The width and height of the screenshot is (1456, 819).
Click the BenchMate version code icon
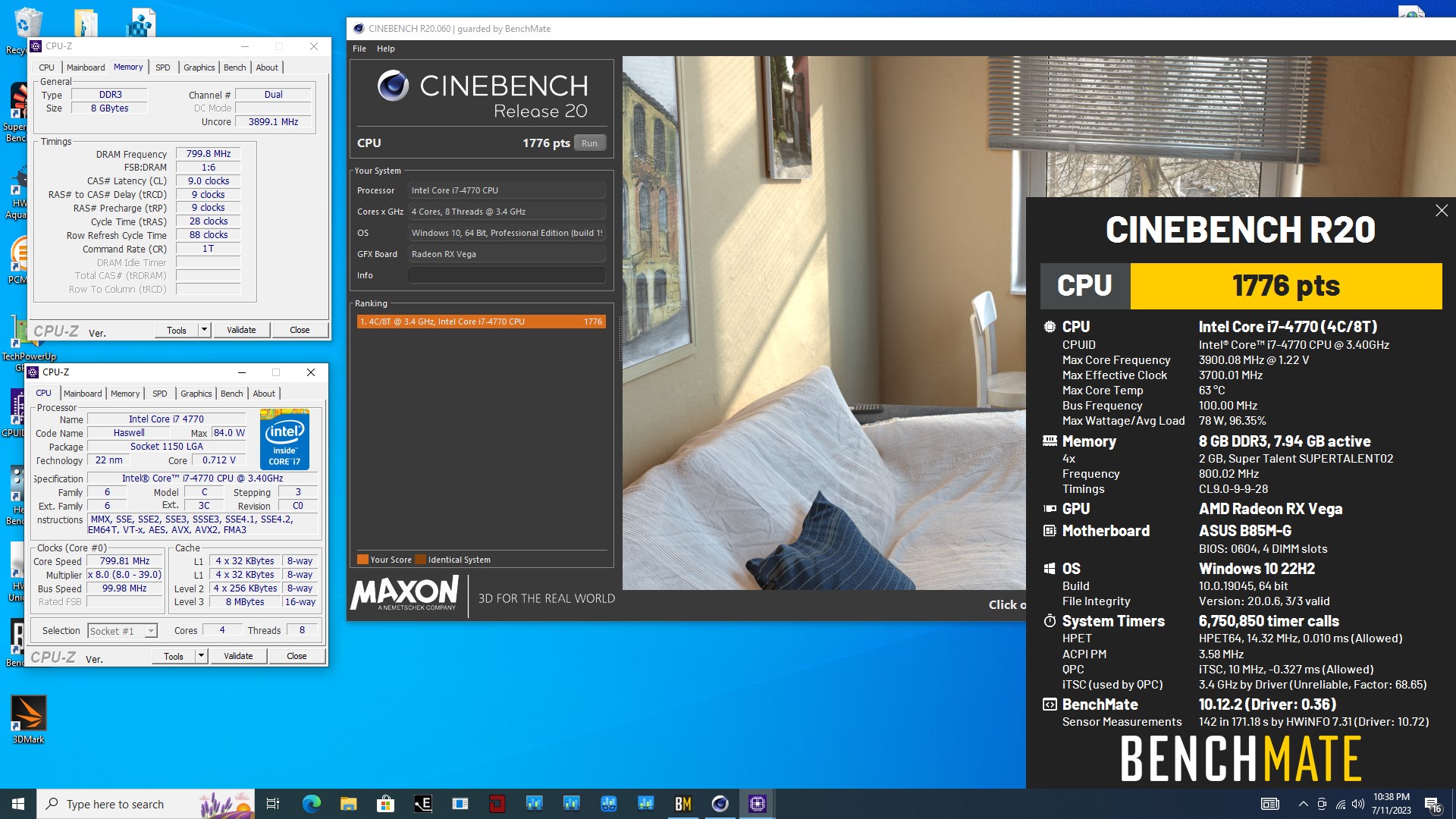[x=1050, y=704]
